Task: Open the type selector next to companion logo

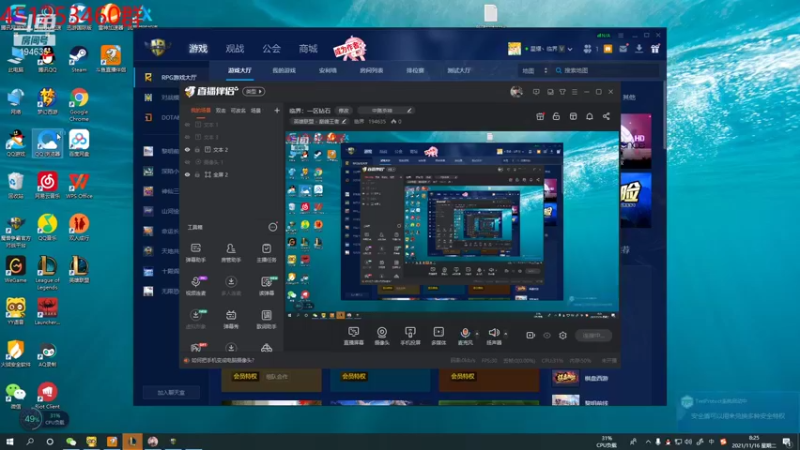Action: click(x=254, y=92)
